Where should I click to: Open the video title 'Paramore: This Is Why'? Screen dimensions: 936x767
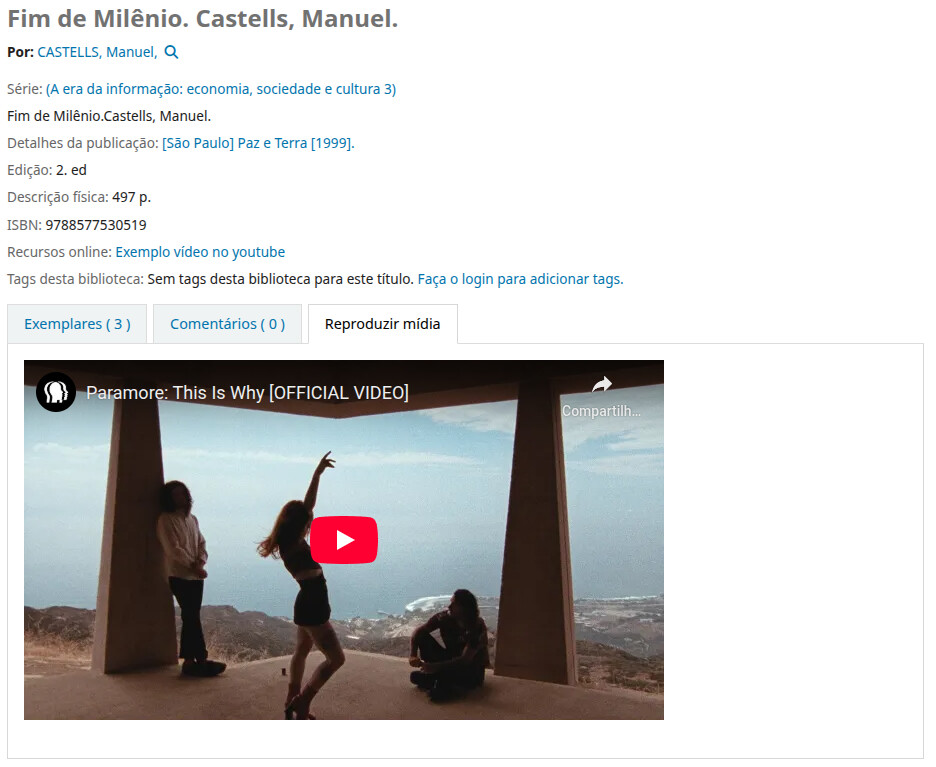[247, 393]
